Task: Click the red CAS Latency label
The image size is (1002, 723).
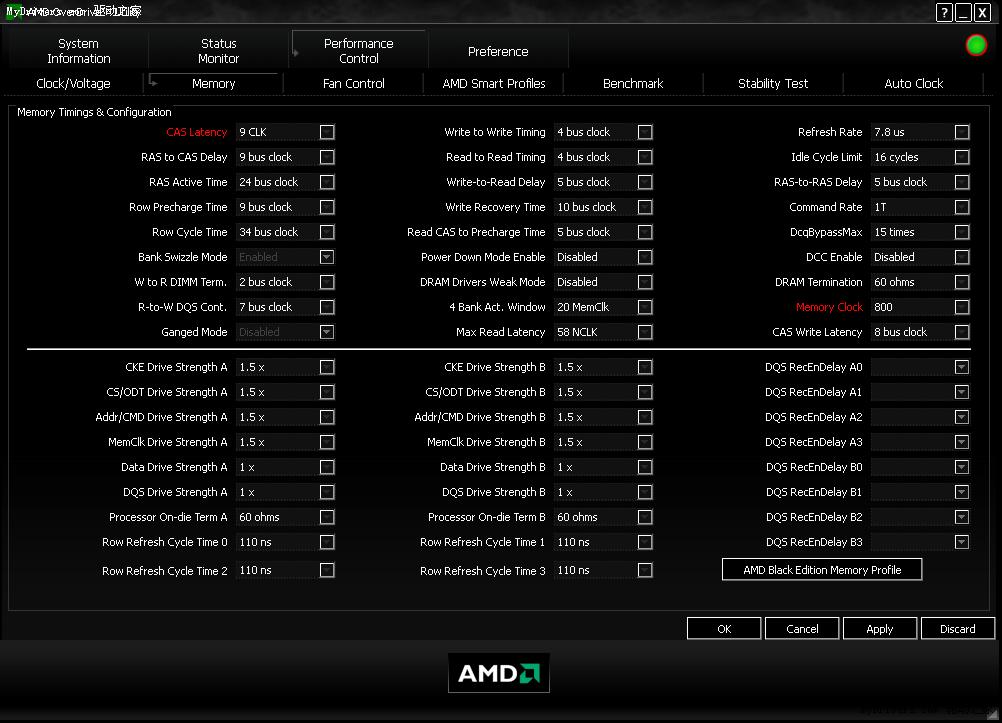Action: pyautogui.click(x=196, y=132)
